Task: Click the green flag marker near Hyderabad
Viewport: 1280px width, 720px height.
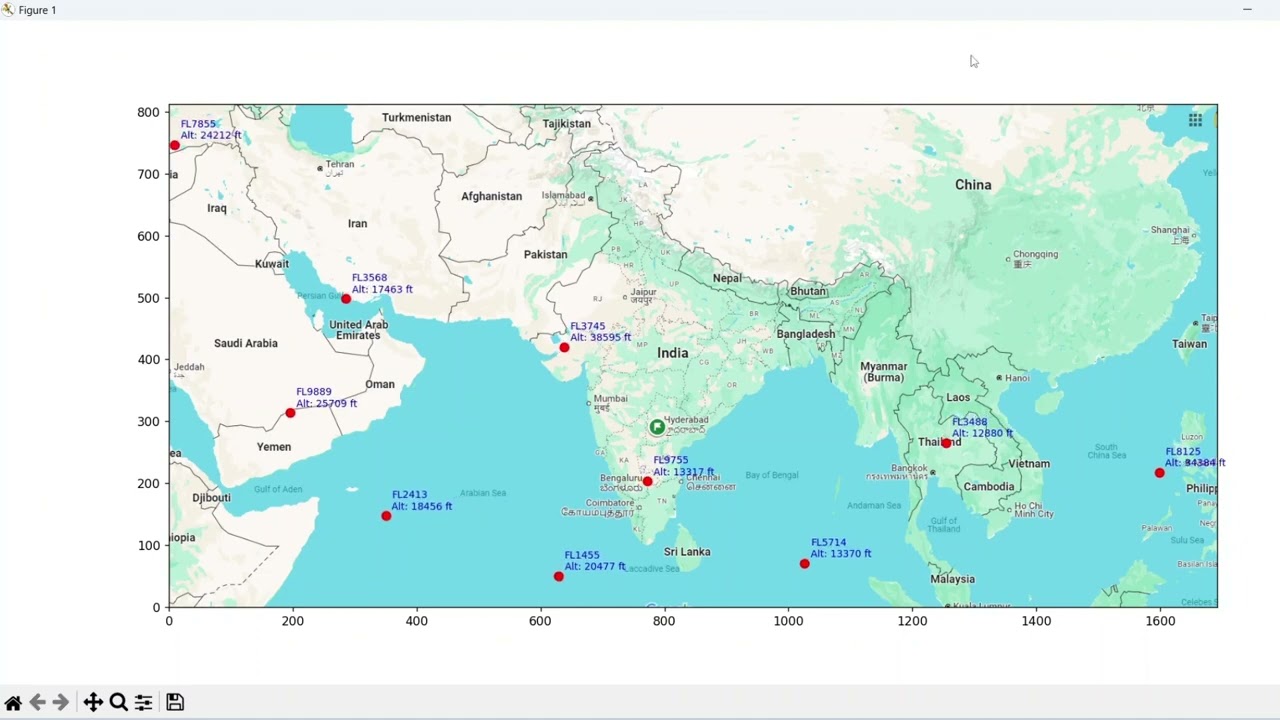Action: pos(657,427)
